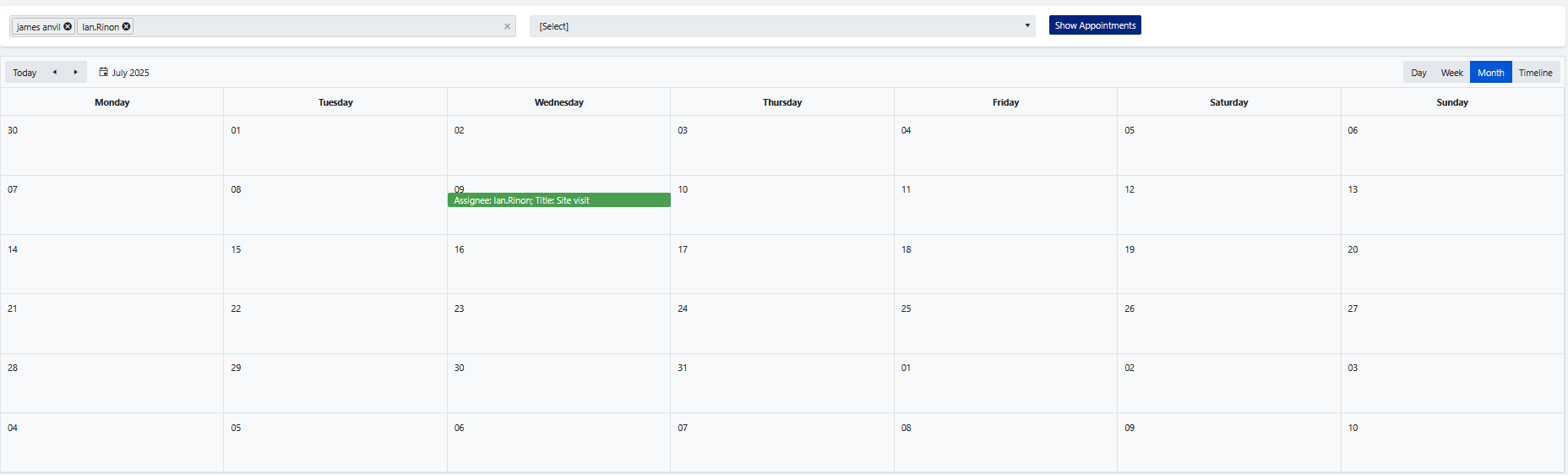Open the date picker calendar icon
This screenshot has height=475, width=1568.
pyautogui.click(x=103, y=72)
